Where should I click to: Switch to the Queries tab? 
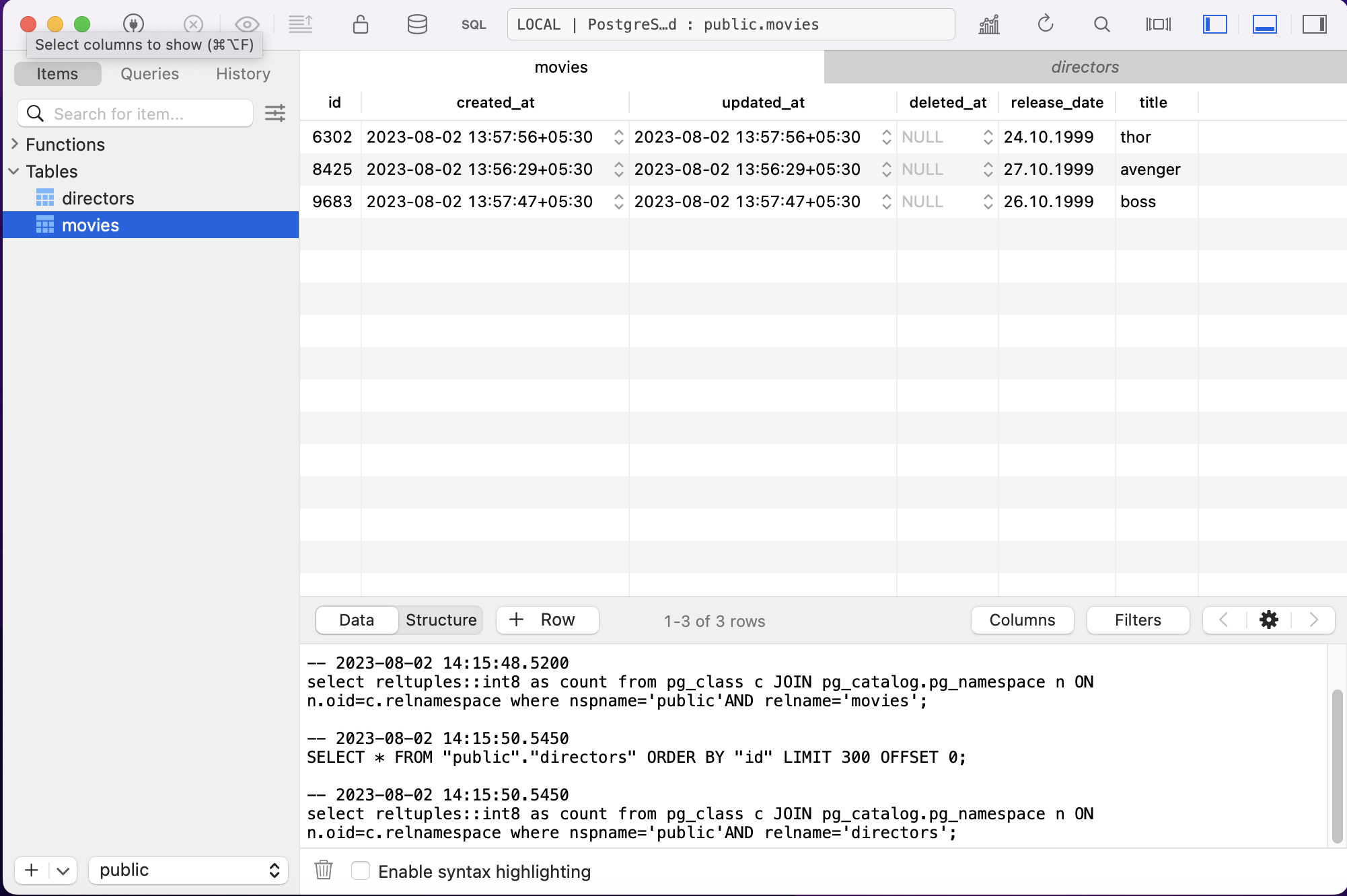pyautogui.click(x=149, y=74)
